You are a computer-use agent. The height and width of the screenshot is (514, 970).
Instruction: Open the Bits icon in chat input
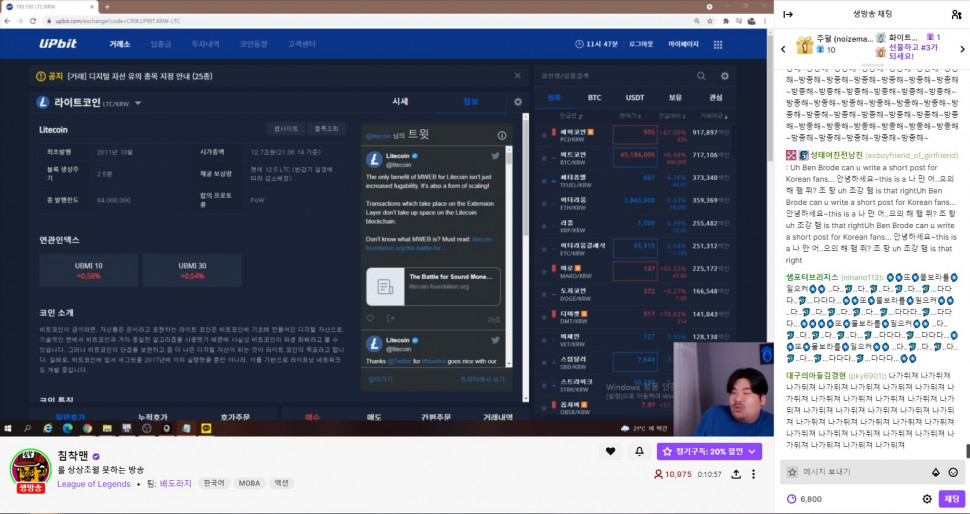coord(935,472)
